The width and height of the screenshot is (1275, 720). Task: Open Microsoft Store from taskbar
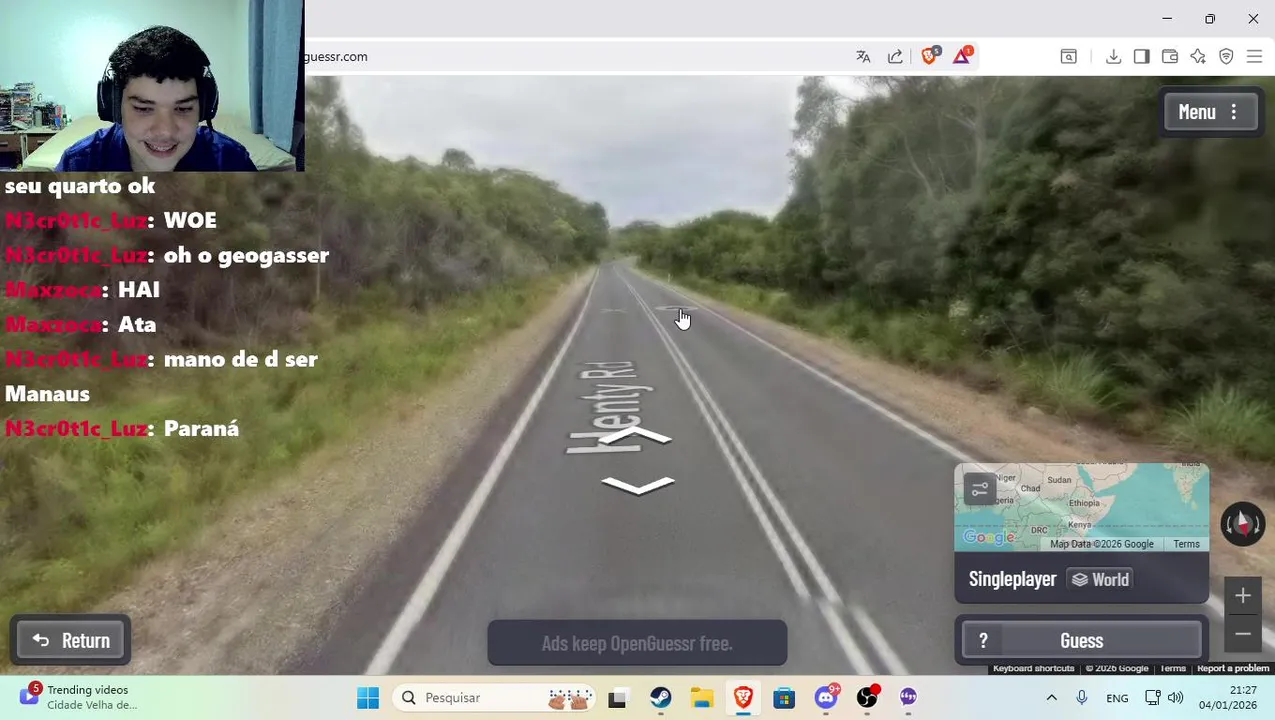click(x=784, y=698)
